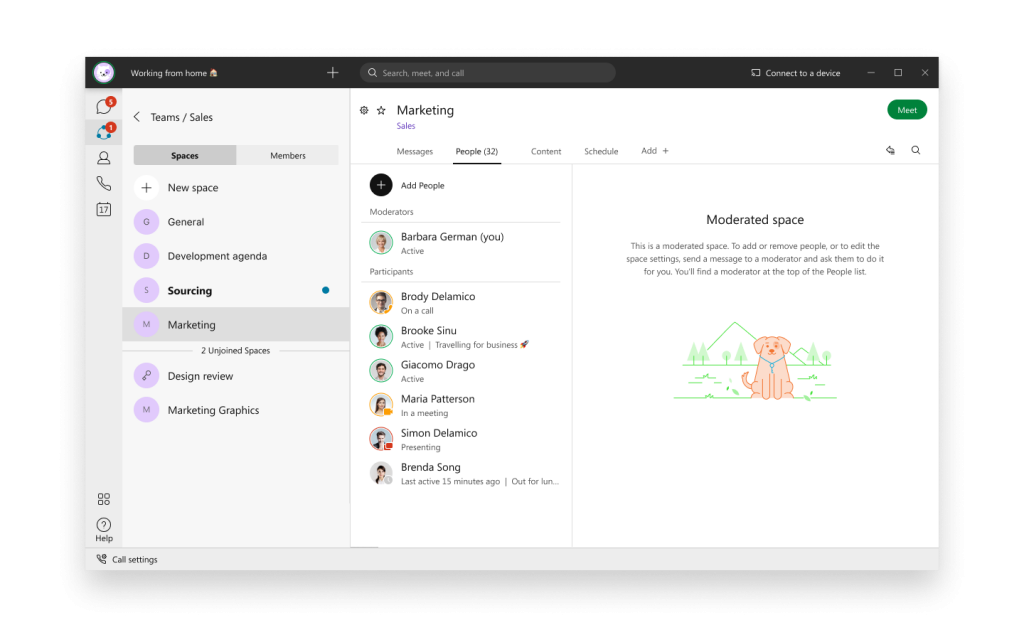Switch to the Messages tab
The height and width of the screenshot is (640, 1024).
[414, 152]
